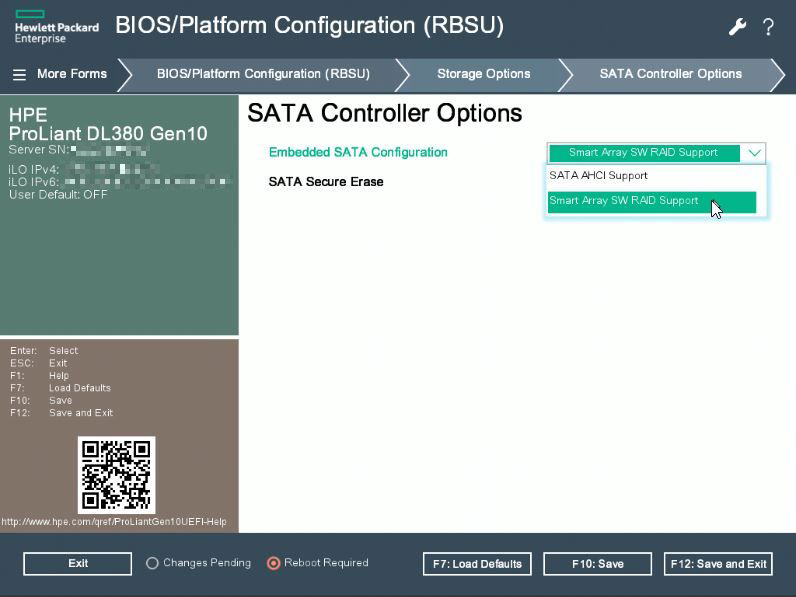This screenshot has width=796, height=597.
Task: Click the QR code image
Action: [x=117, y=474]
